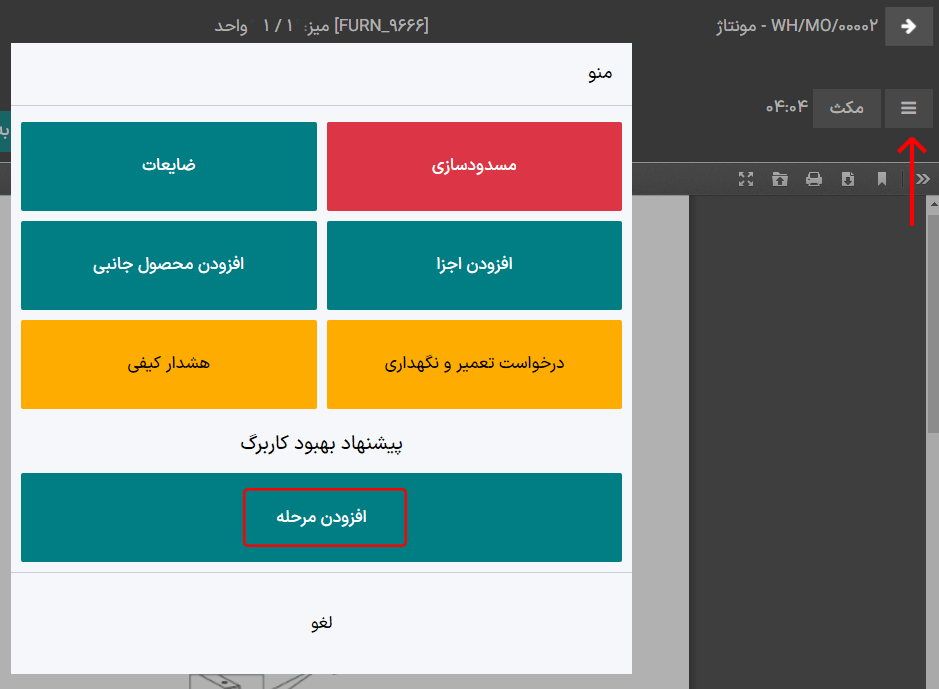Print the worksheet document
This screenshot has height=689, width=939.
click(x=814, y=179)
